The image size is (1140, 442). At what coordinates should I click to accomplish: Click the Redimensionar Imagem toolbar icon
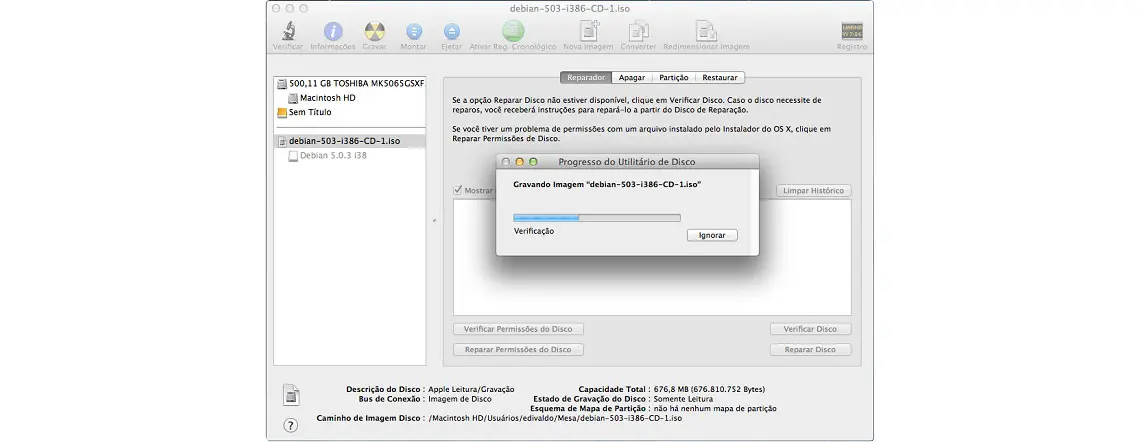(x=706, y=31)
